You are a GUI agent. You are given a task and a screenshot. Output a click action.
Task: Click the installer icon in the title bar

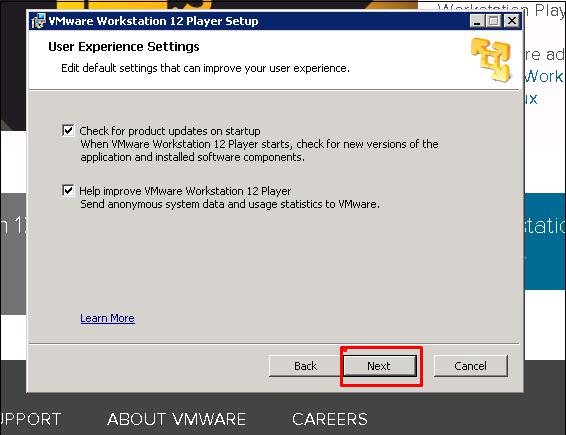click(39, 21)
